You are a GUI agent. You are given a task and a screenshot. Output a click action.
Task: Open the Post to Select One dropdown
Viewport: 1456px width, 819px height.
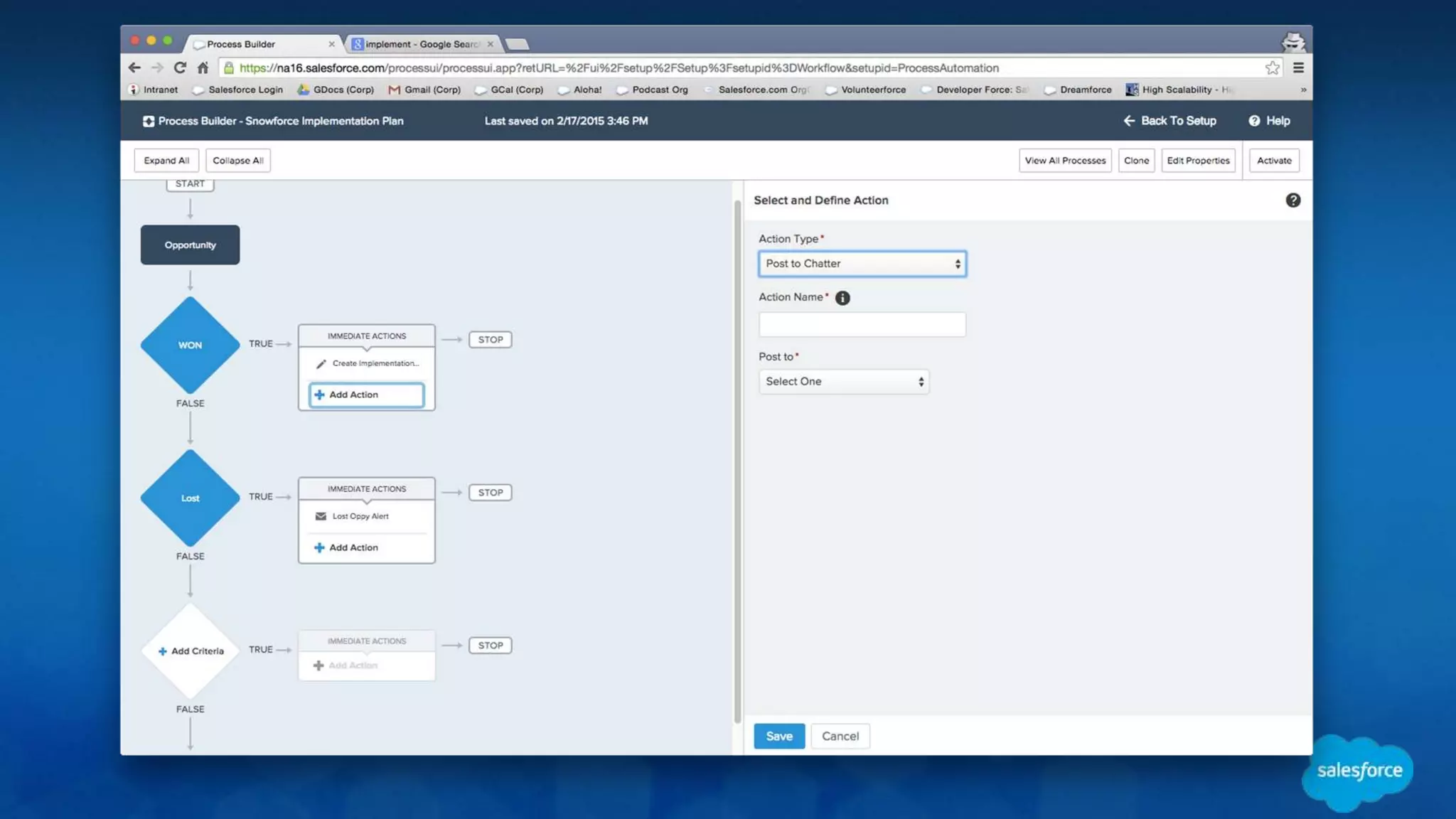click(x=843, y=382)
